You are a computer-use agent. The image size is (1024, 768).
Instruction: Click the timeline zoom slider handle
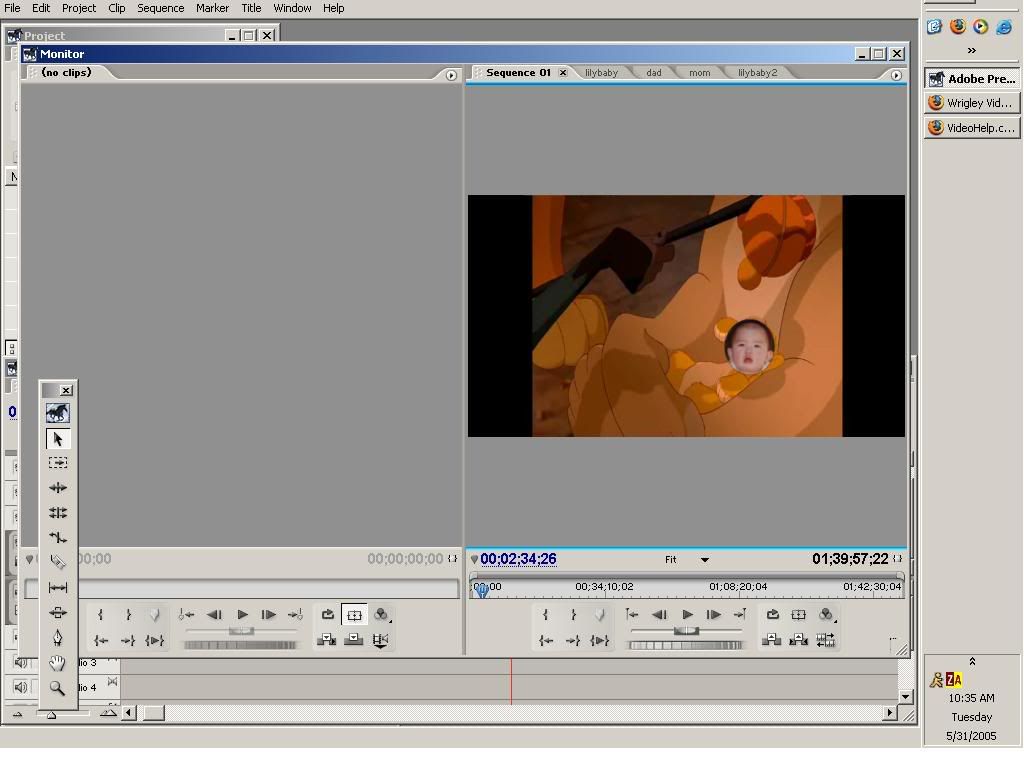tap(52, 714)
